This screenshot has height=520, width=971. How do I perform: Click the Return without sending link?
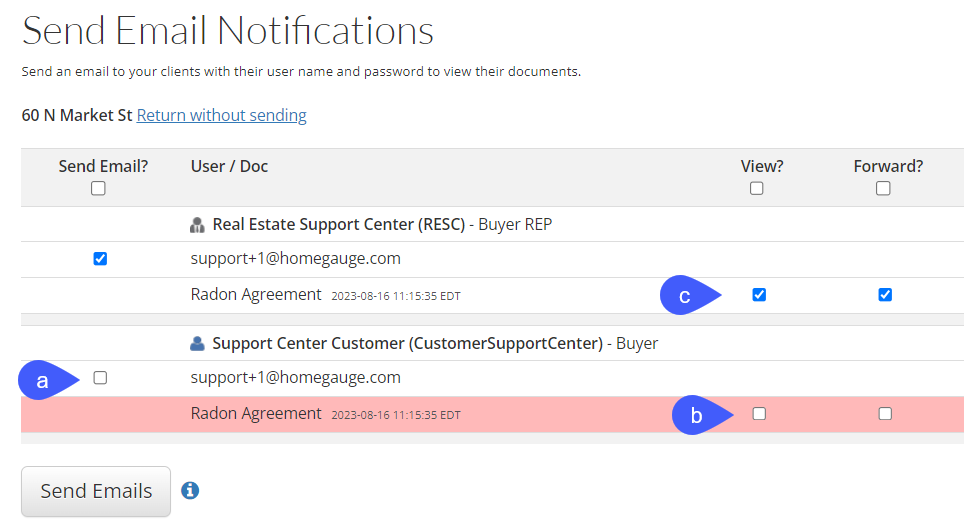pos(221,115)
